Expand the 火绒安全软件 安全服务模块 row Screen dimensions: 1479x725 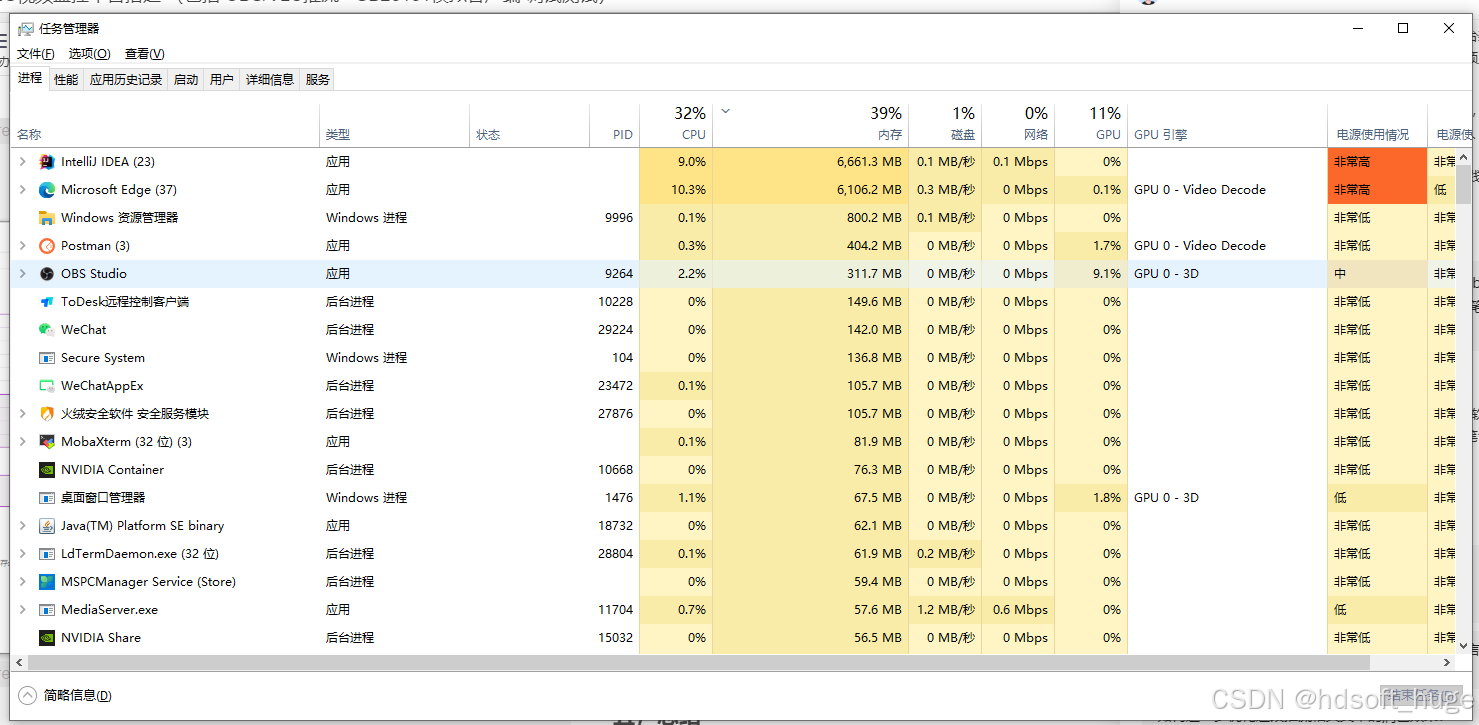coord(22,413)
